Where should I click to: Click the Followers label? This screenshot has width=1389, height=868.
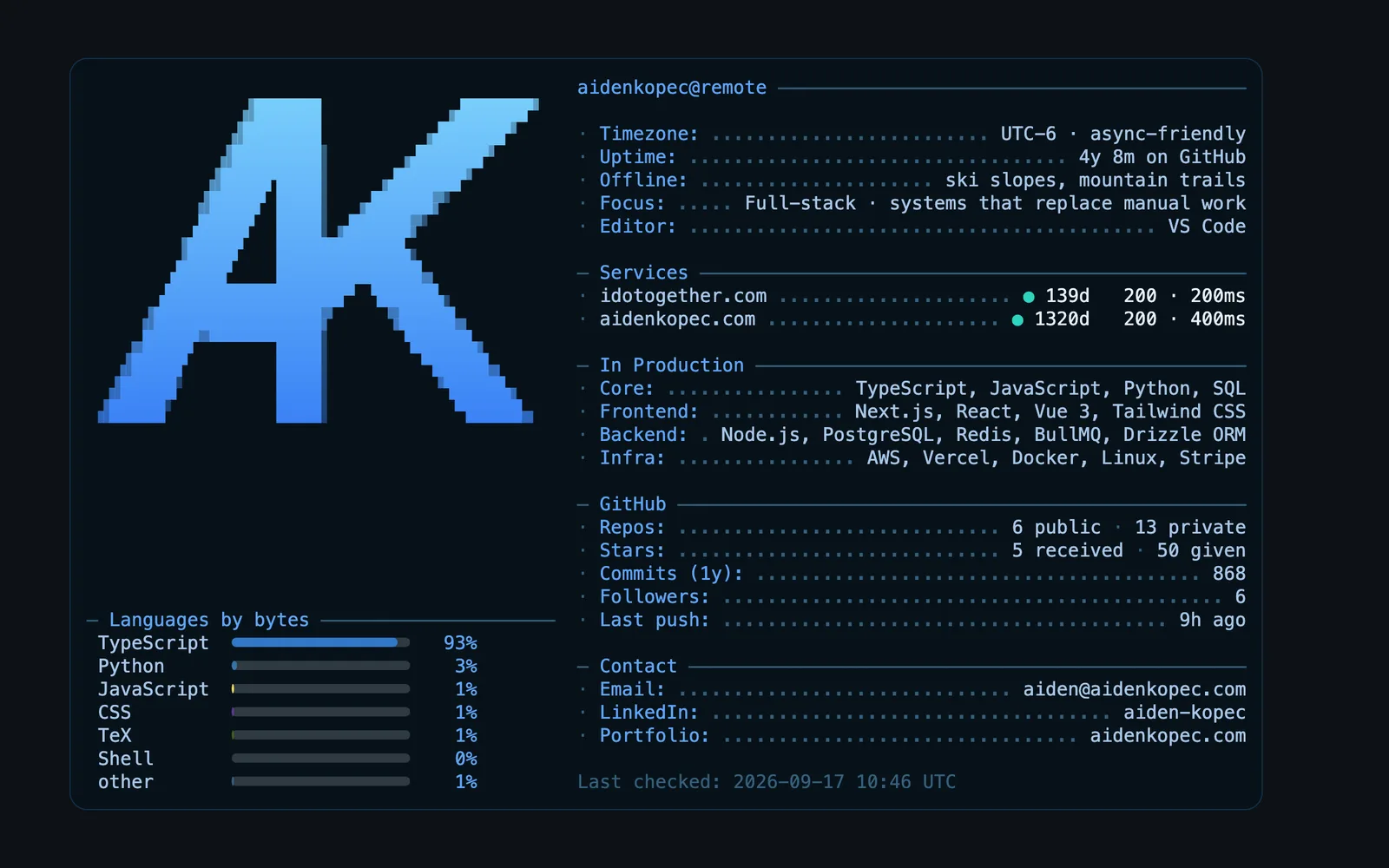(x=654, y=597)
